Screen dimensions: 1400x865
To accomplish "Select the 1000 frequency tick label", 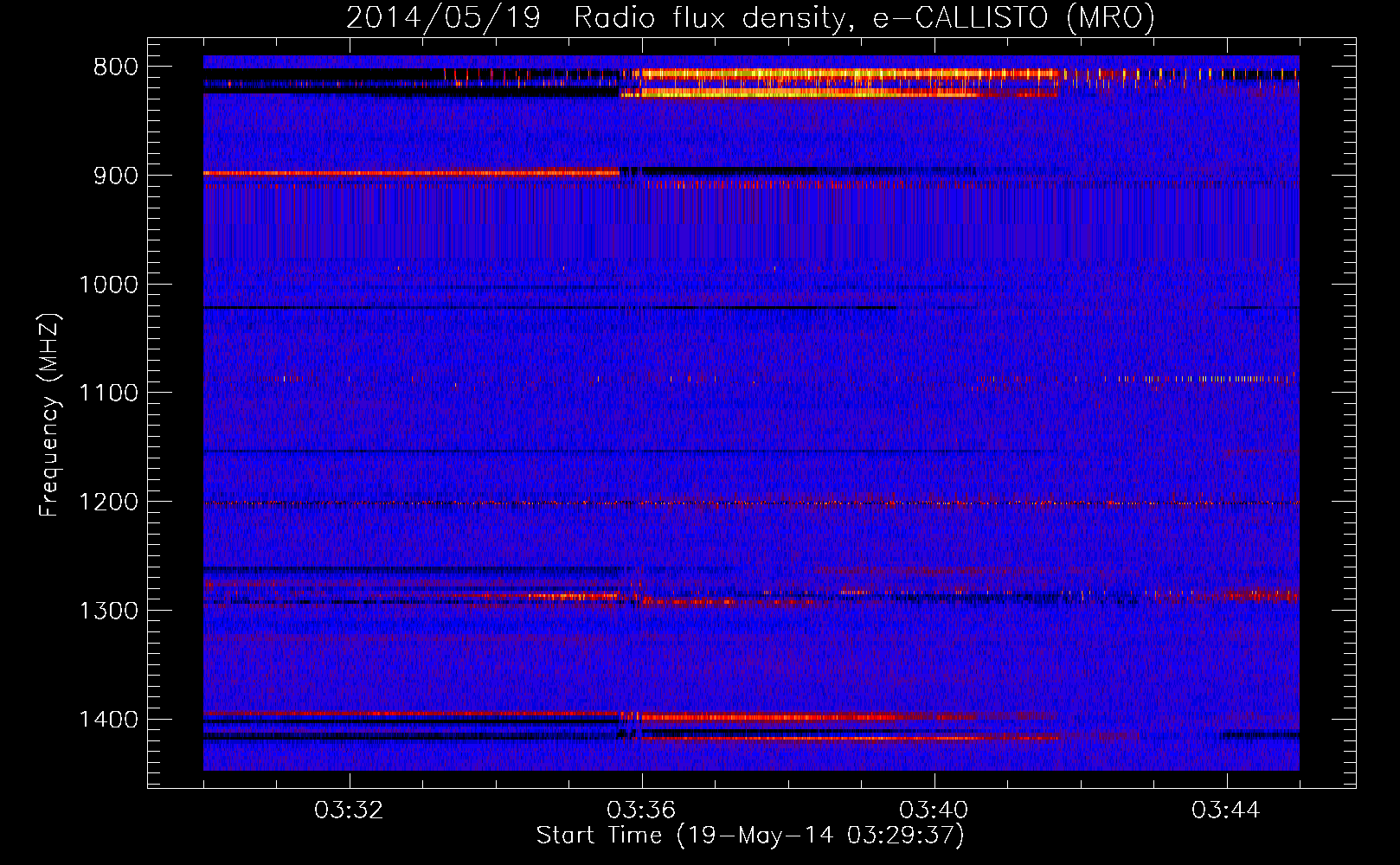I will [x=108, y=285].
